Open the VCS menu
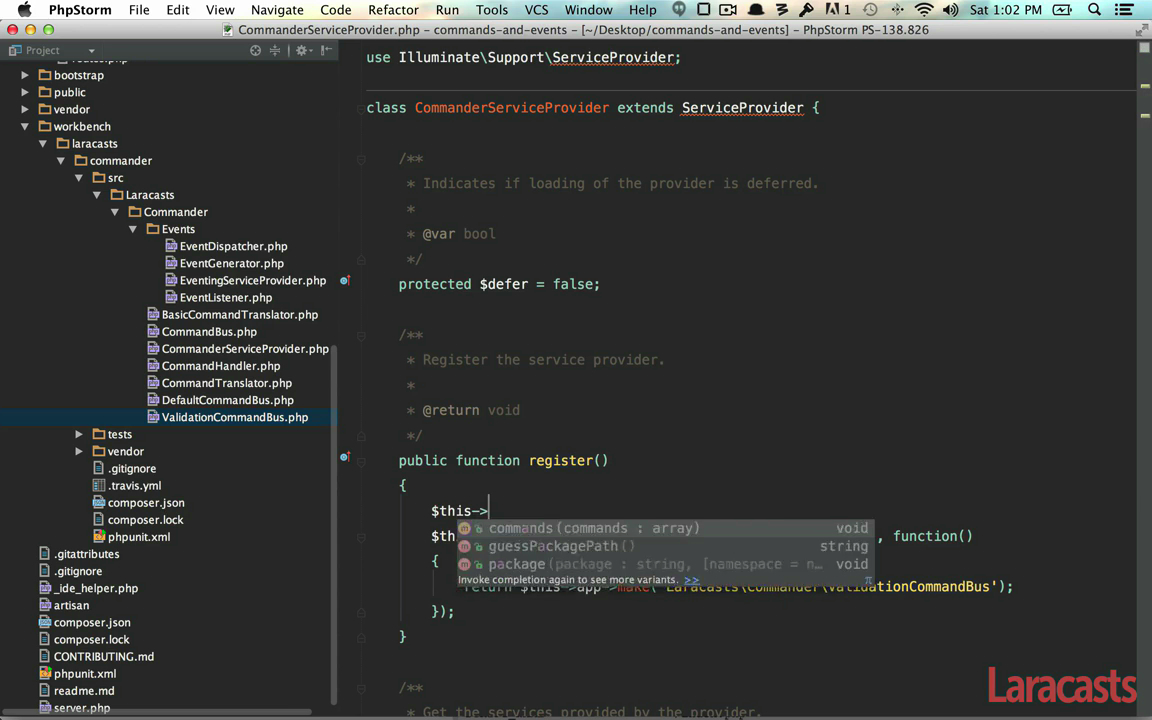Image resolution: width=1152 pixels, height=720 pixels. click(536, 10)
